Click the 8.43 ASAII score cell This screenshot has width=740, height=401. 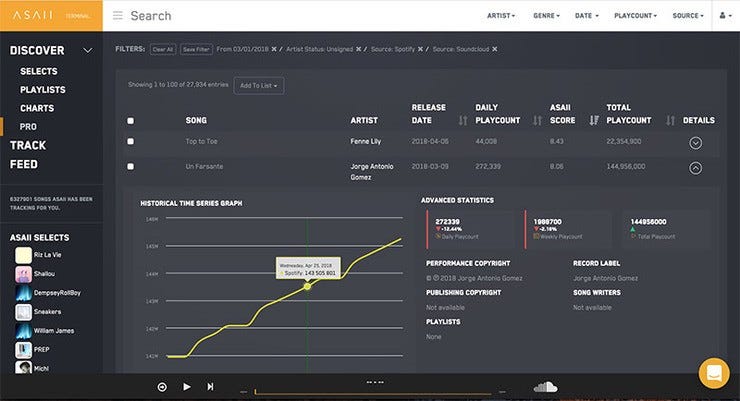coord(556,141)
